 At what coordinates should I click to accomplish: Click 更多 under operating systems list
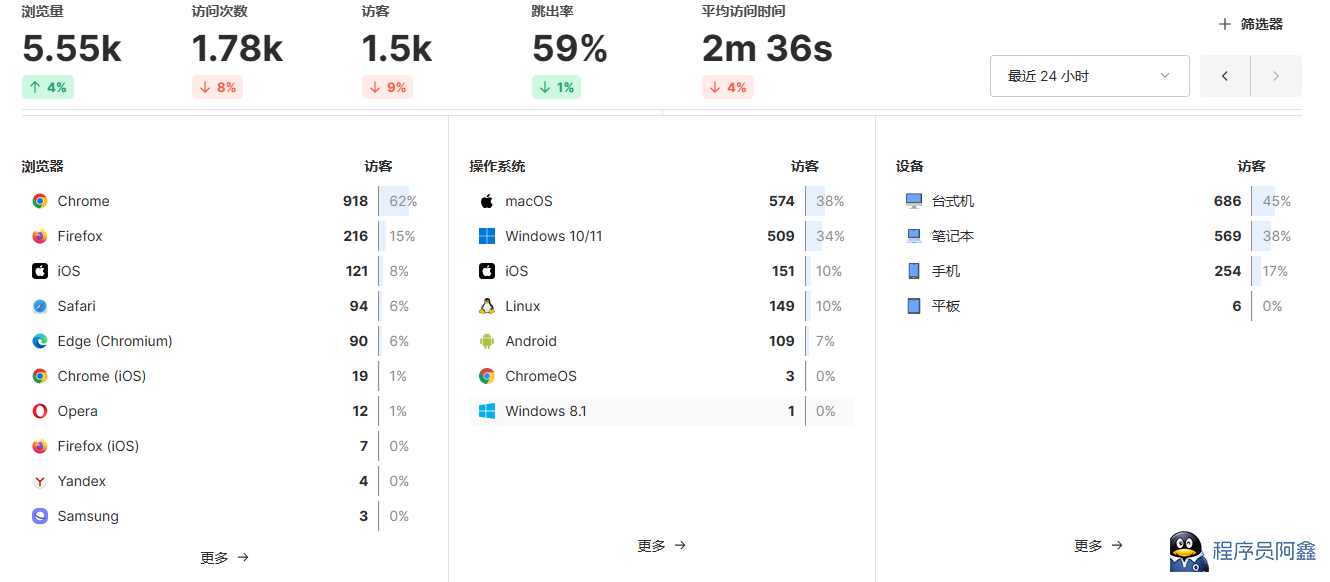point(661,545)
